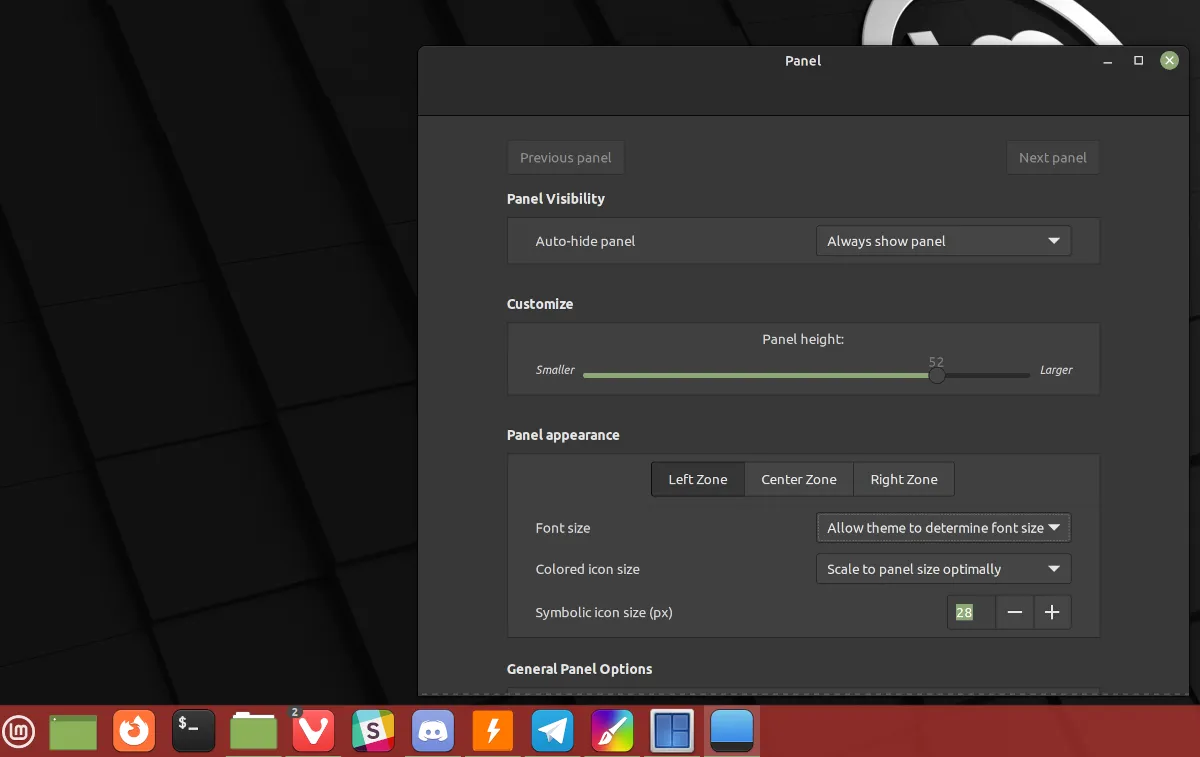Open the paintbrush drawing app
Screen dimensions: 1200x757
point(612,731)
